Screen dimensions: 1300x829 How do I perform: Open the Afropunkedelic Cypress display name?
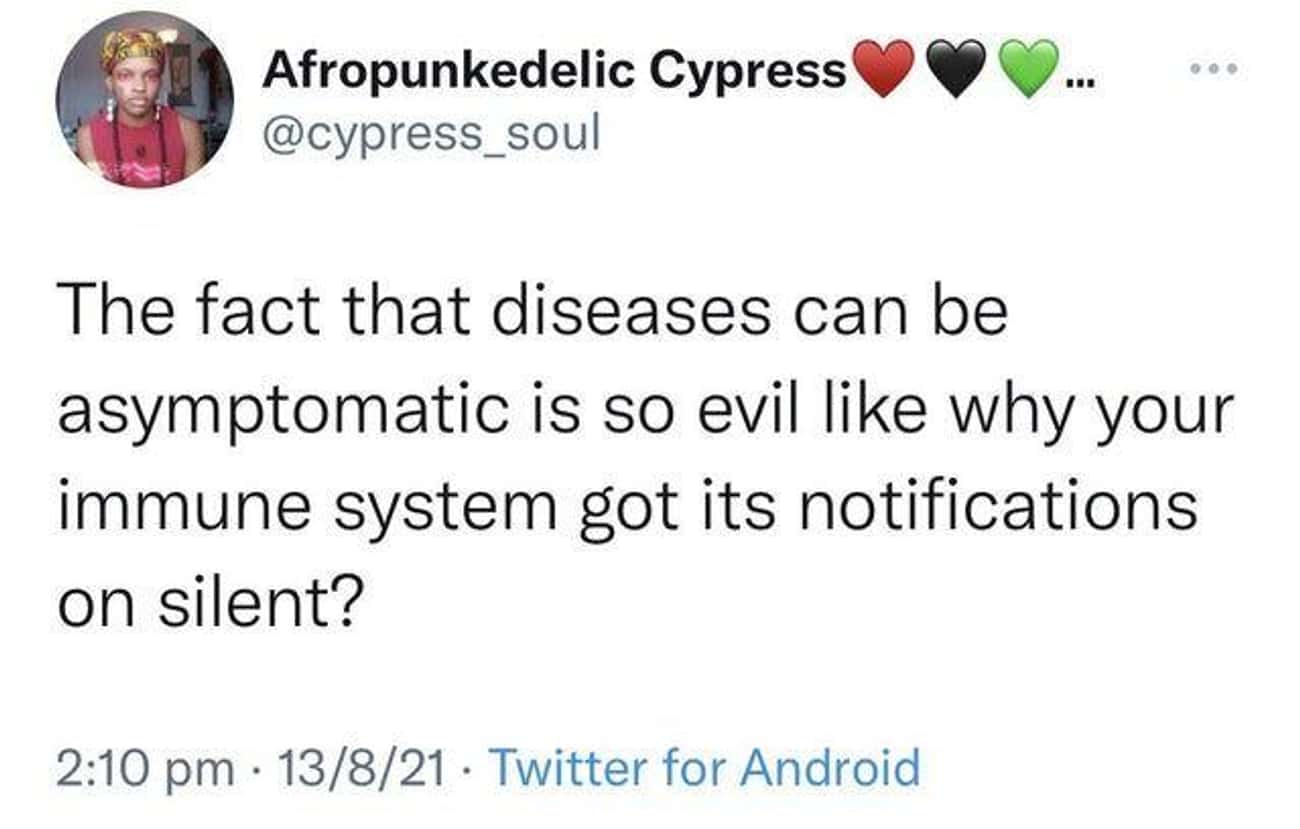[554, 71]
